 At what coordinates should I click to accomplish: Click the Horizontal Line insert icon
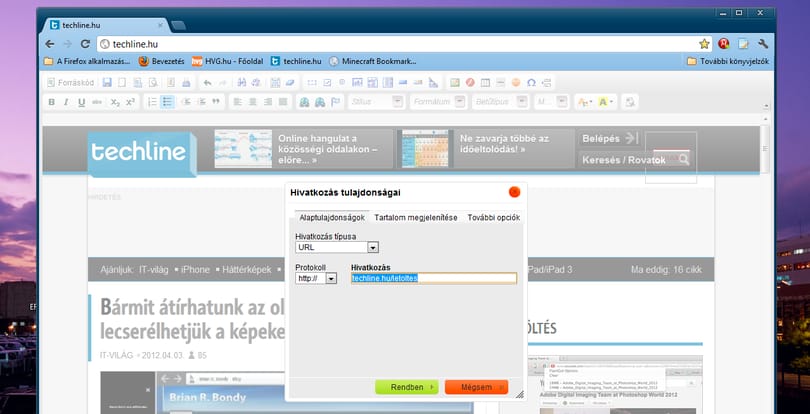[500, 83]
